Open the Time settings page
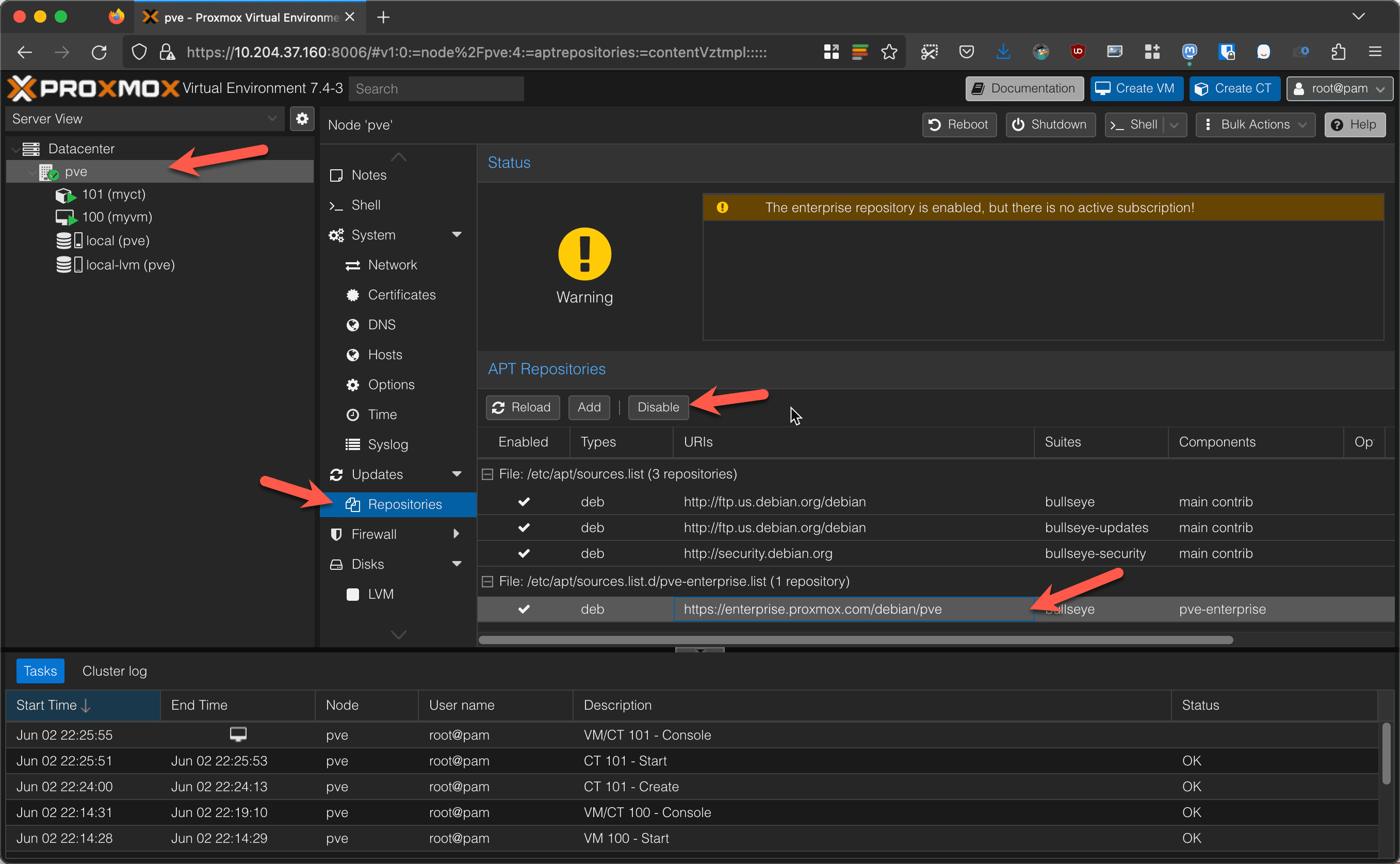This screenshot has width=1400, height=864. [x=382, y=414]
